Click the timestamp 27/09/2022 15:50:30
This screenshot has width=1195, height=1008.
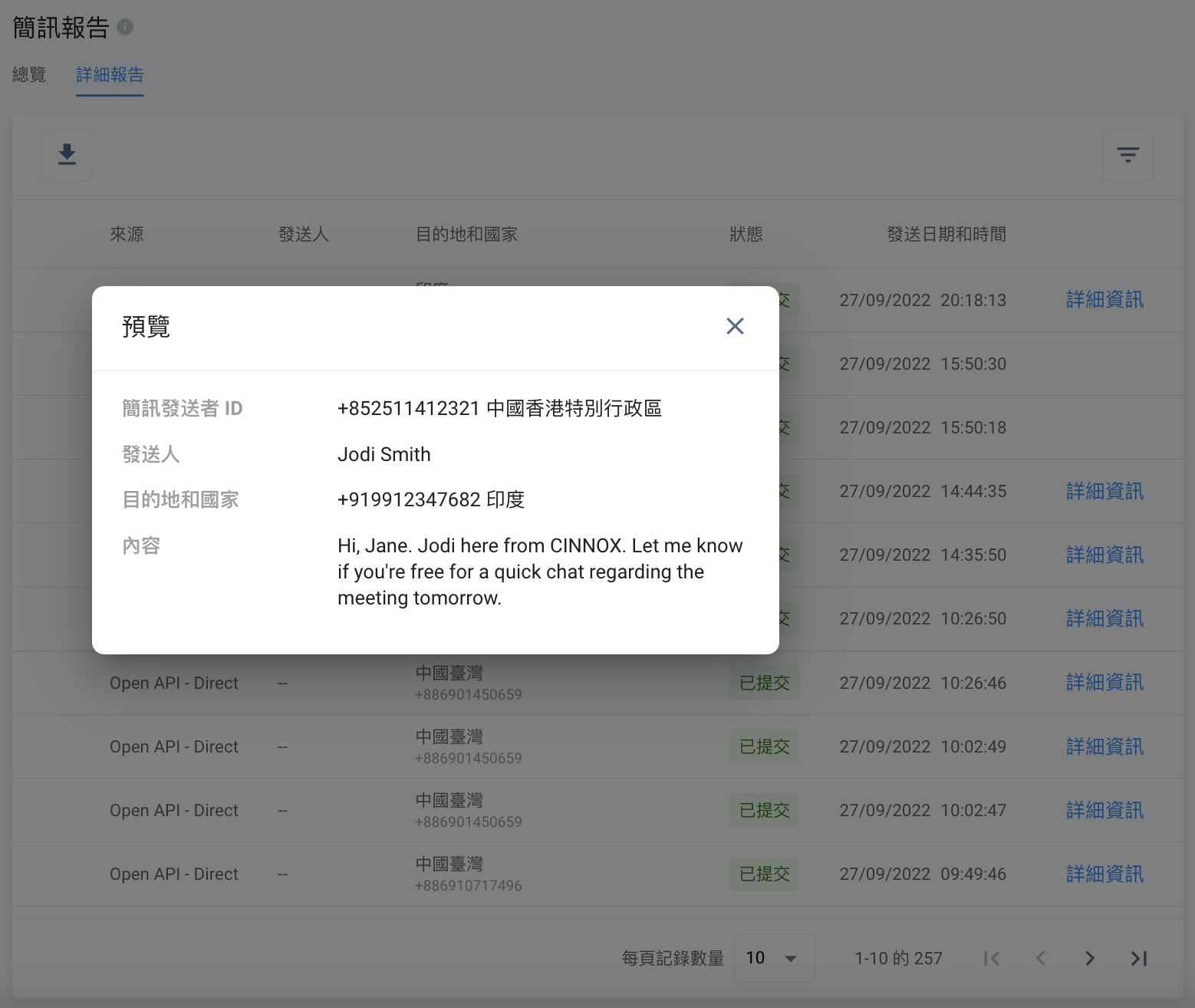tap(923, 364)
